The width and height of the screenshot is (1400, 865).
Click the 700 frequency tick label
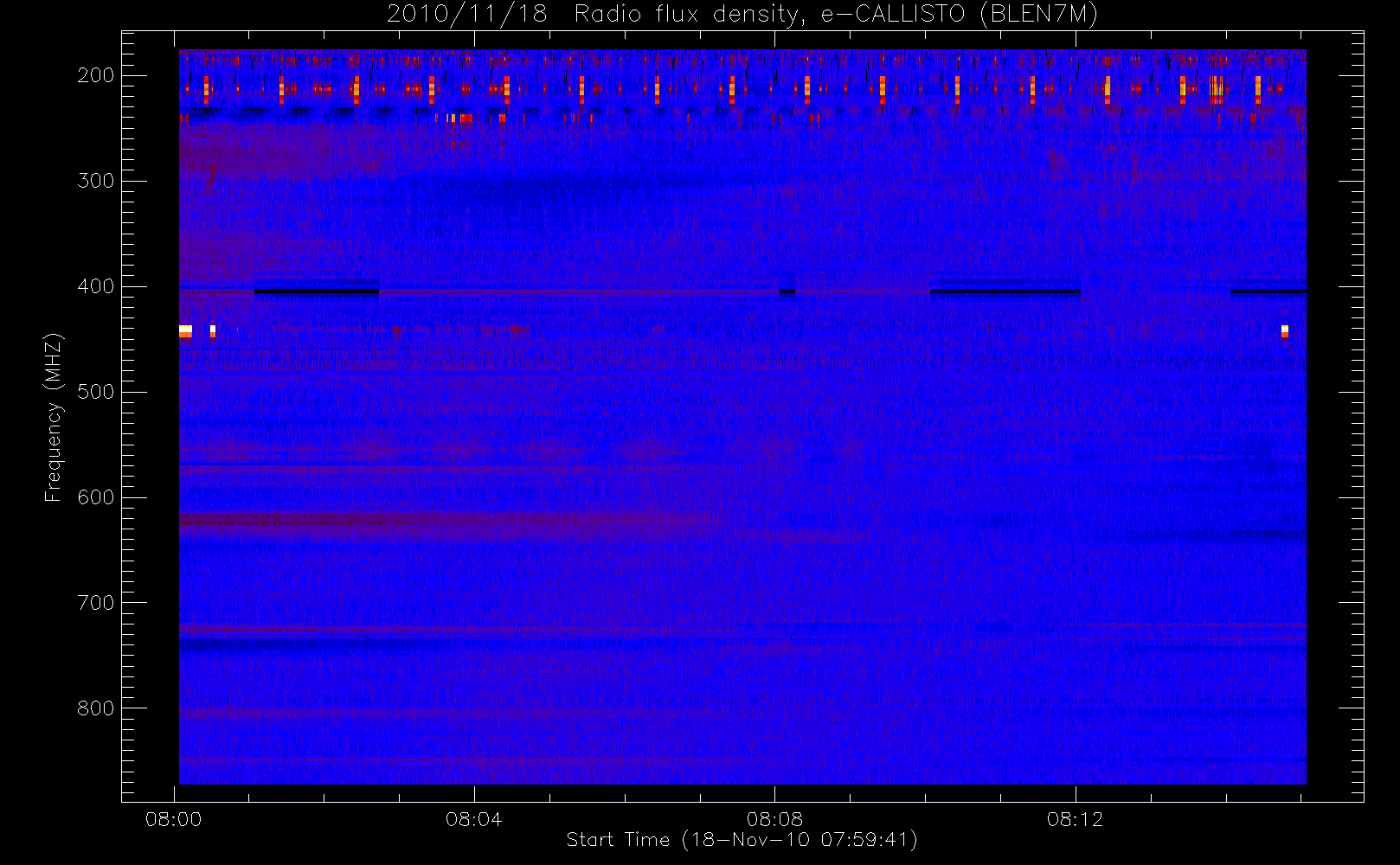pos(95,603)
